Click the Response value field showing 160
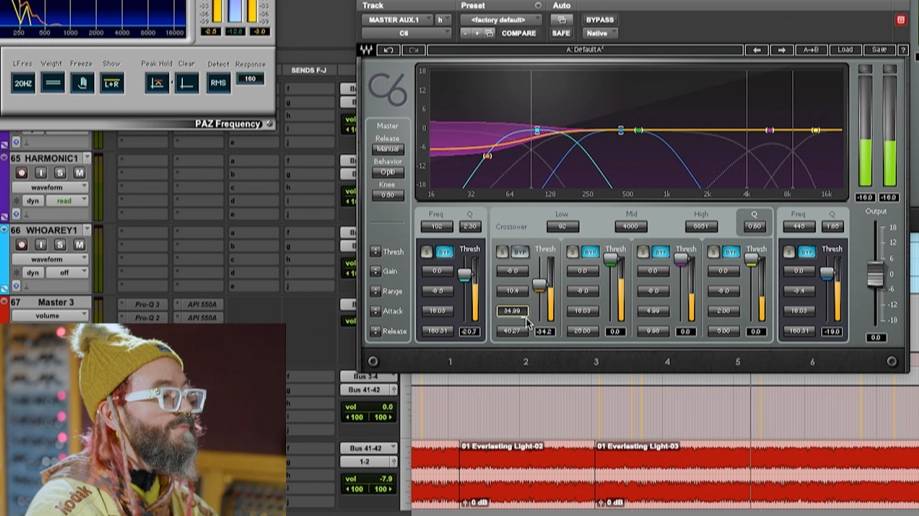The height and width of the screenshot is (516, 919). pyautogui.click(x=250, y=79)
